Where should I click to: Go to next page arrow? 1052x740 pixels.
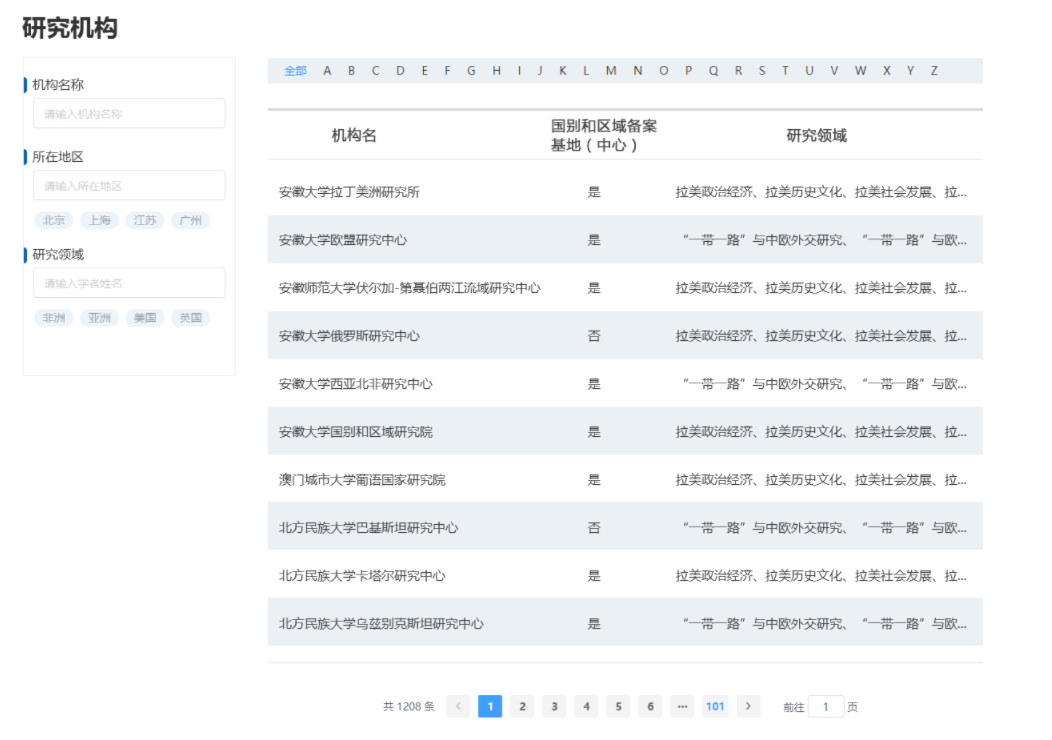pyautogui.click(x=748, y=706)
